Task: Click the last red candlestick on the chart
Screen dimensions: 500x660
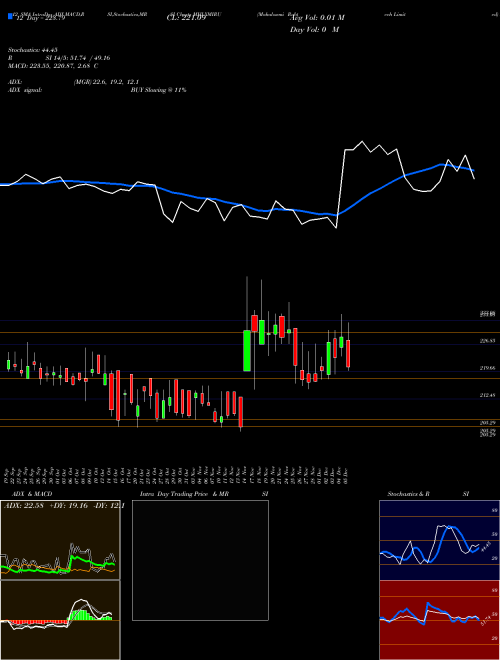Action: click(x=348, y=354)
